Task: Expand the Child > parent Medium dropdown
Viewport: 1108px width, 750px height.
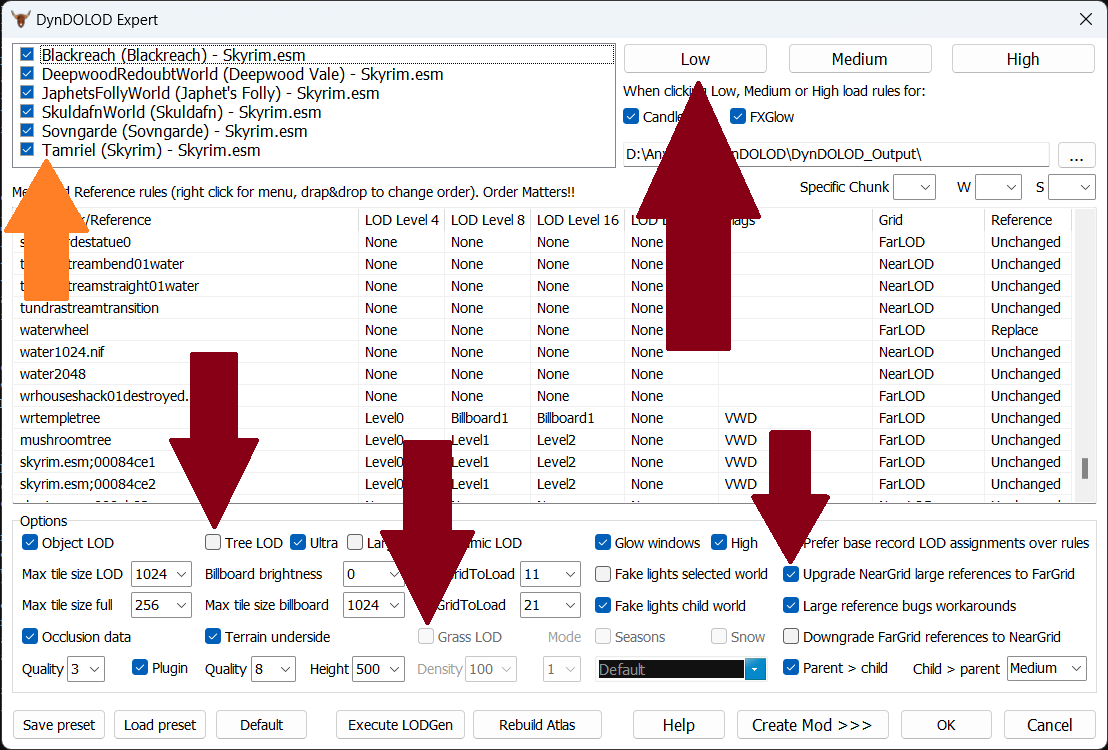Action: pyautogui.click(x=1047, y=669)
